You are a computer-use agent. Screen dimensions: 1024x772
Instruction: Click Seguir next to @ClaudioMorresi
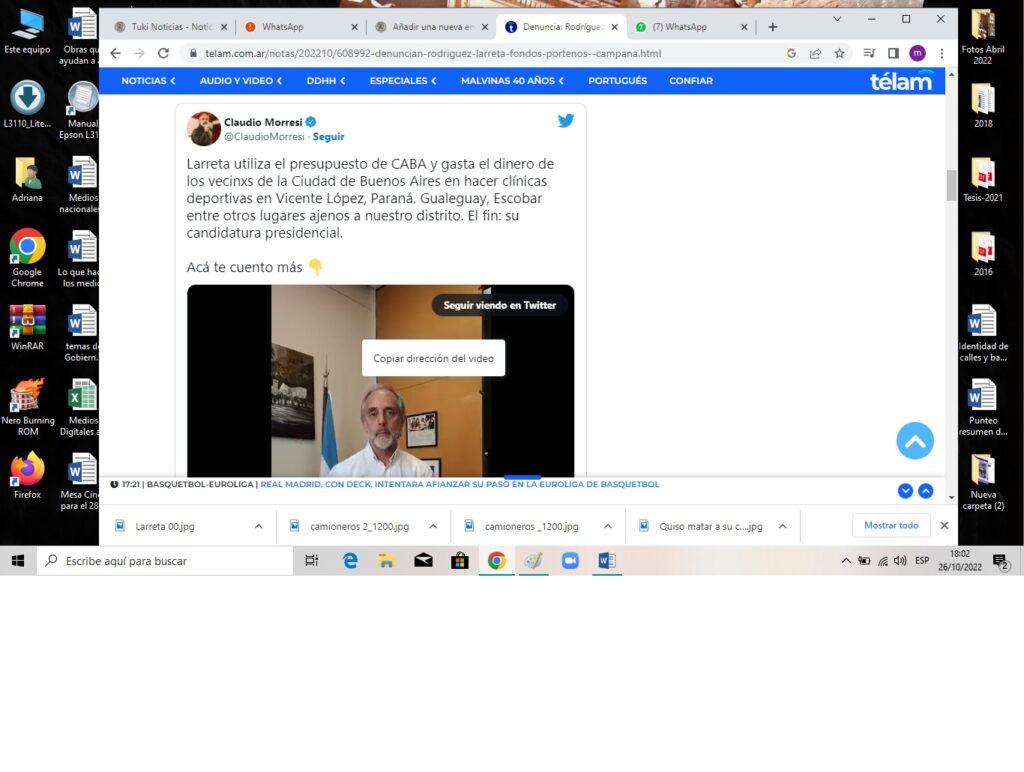pyautogui.click(x=328, y=137)
